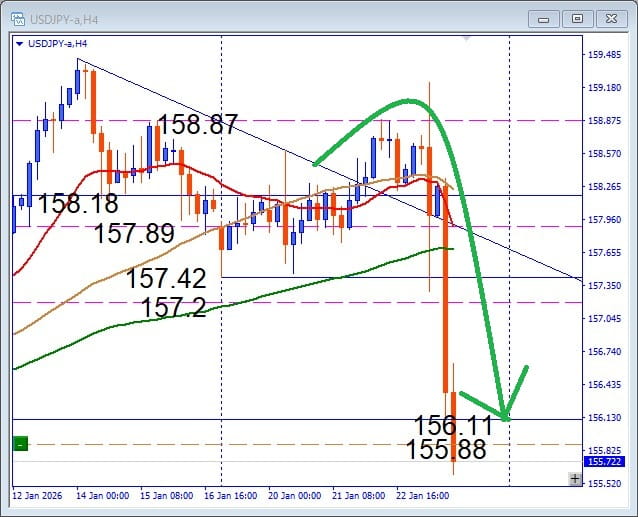Click the 12 Jan 2026 date label
Screen dimensions: 638x517
[x=37, y=496]
